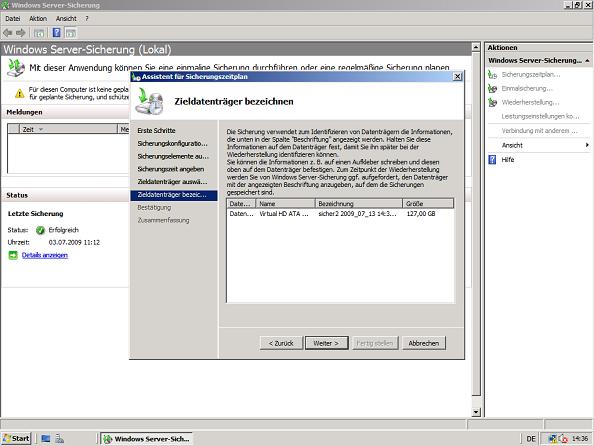Click the green icon beside Details anzeigen
594x446 pixels.
pos(13,255)
